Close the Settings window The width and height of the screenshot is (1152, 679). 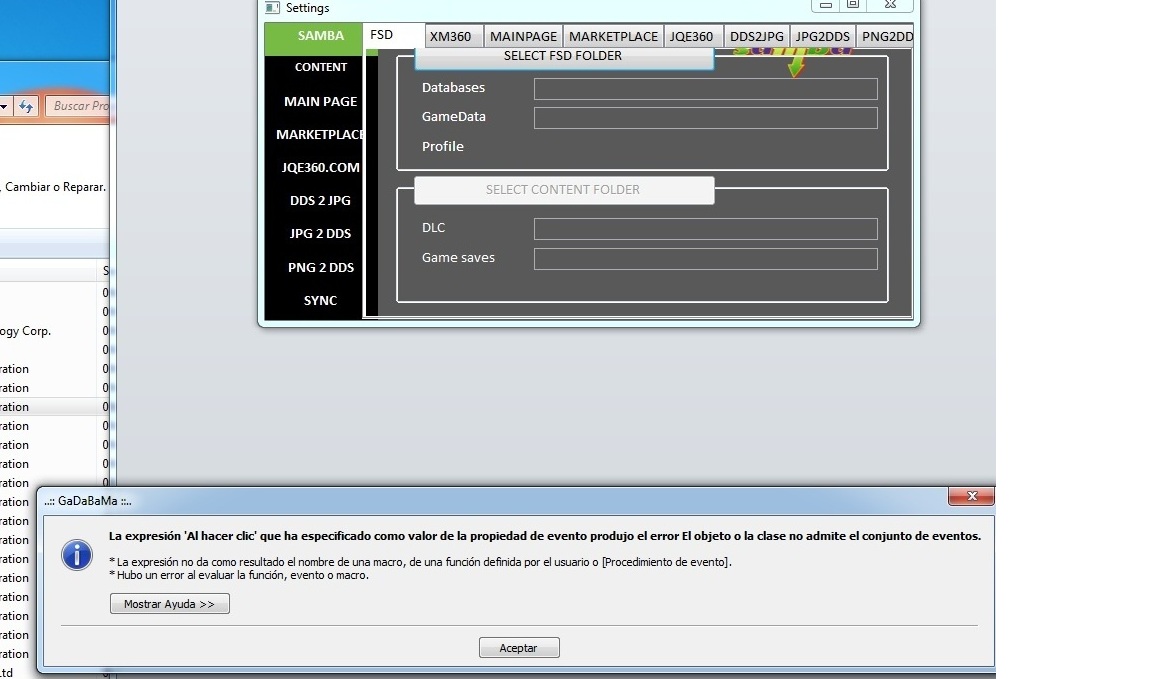890,5
